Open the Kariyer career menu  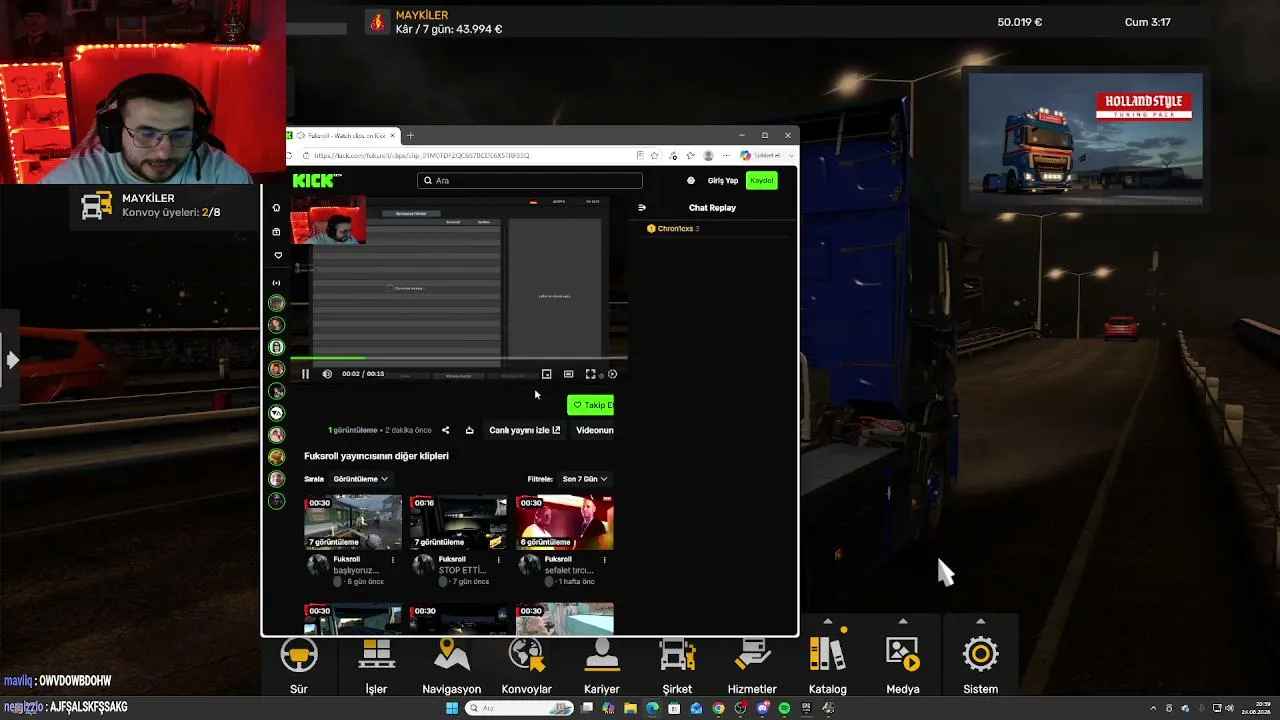click(602, 666)
